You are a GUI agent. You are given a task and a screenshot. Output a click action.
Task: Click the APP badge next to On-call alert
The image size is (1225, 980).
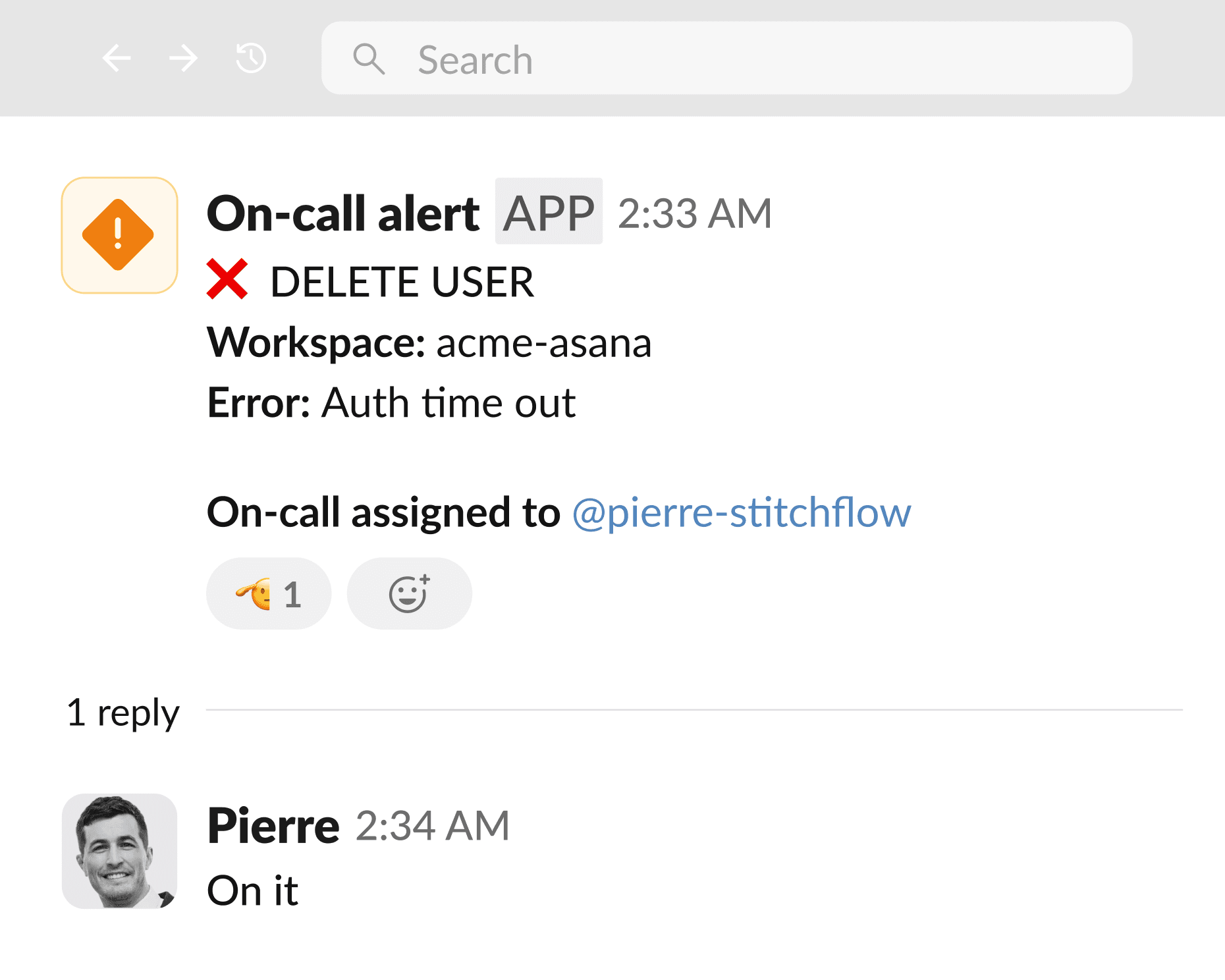[549, 211]
